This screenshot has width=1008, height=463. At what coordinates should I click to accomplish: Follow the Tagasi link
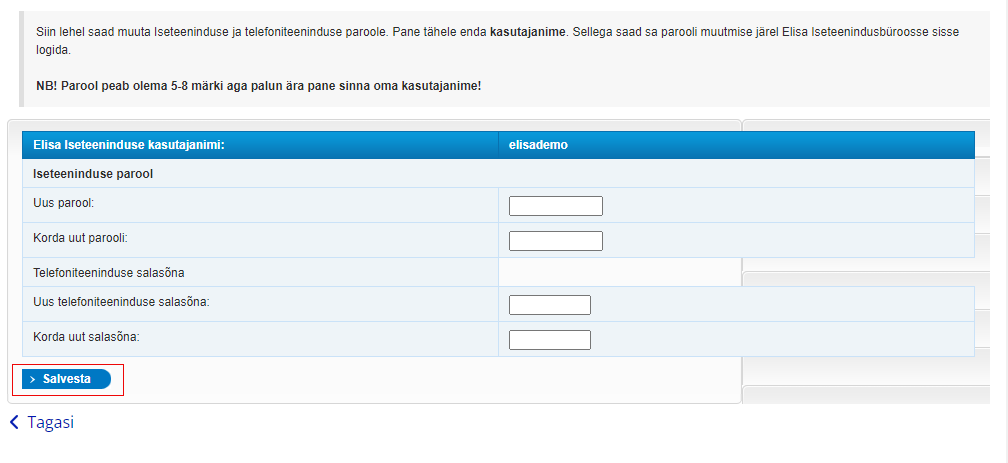coord(51,422)
